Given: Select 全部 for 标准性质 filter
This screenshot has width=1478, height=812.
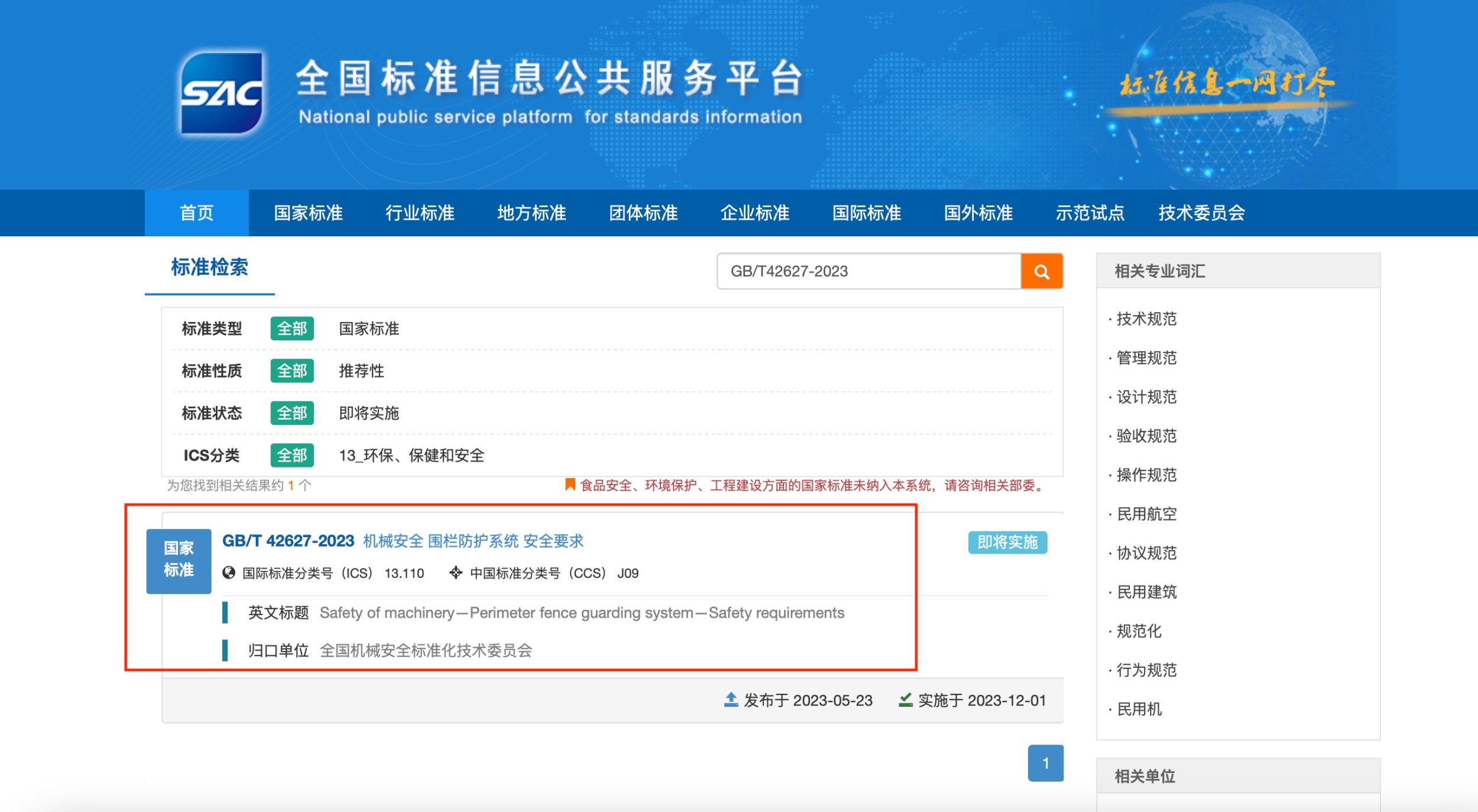Looking at the screenshot, I should (292, 371).
